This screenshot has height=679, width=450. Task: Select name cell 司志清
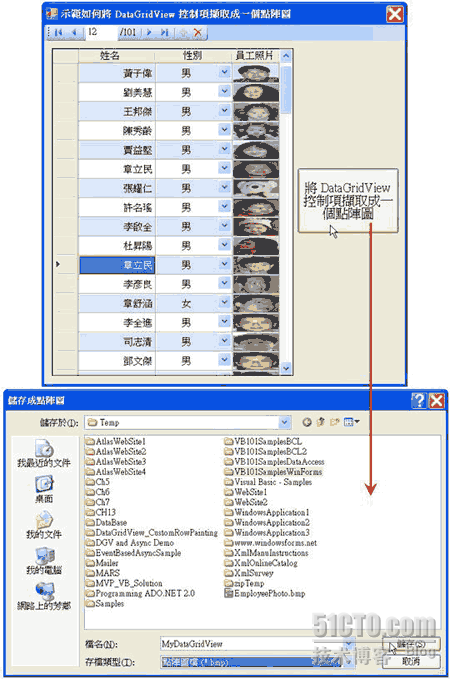click(117, 342)
